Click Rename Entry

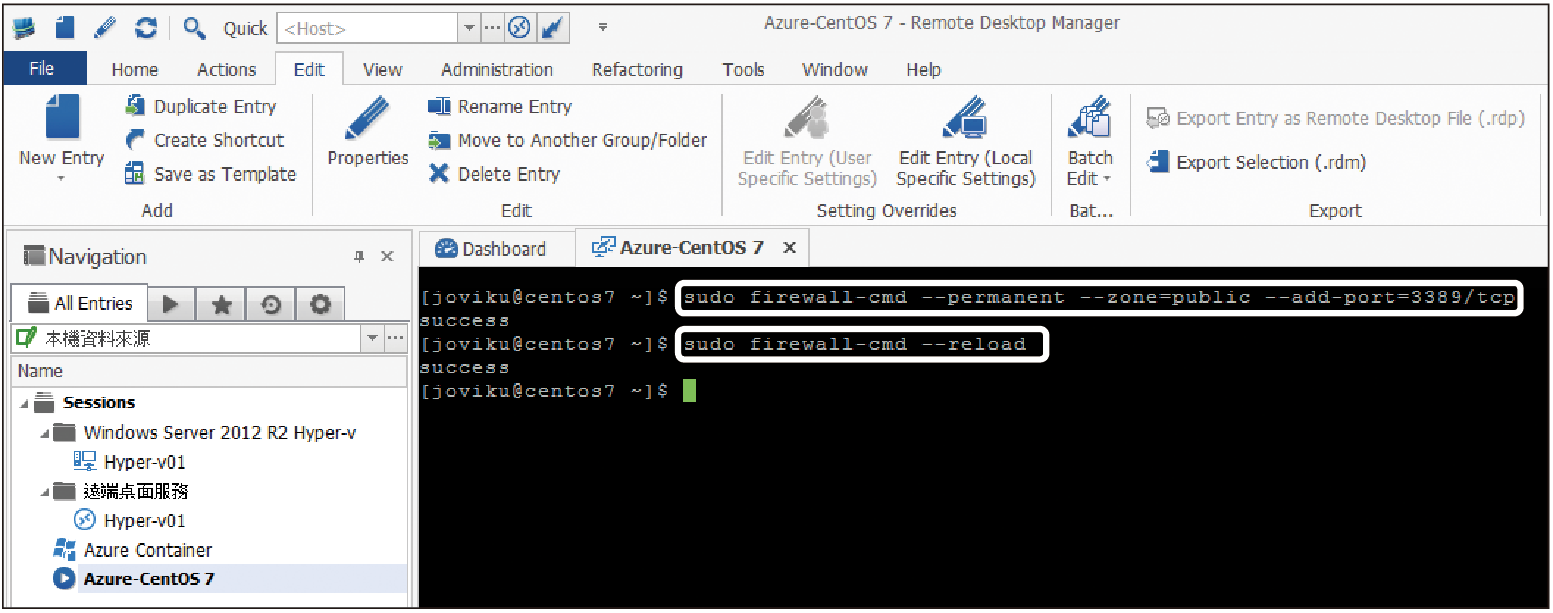tap(500, 107)
